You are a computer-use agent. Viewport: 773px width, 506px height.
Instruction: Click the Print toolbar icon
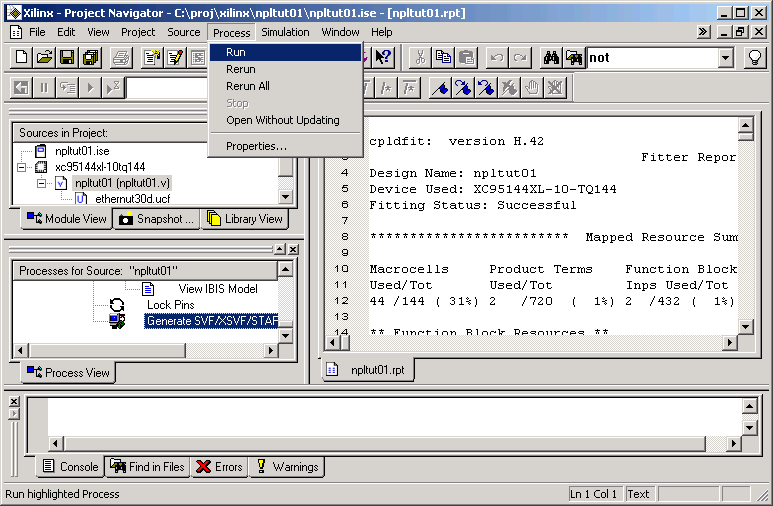121,58
